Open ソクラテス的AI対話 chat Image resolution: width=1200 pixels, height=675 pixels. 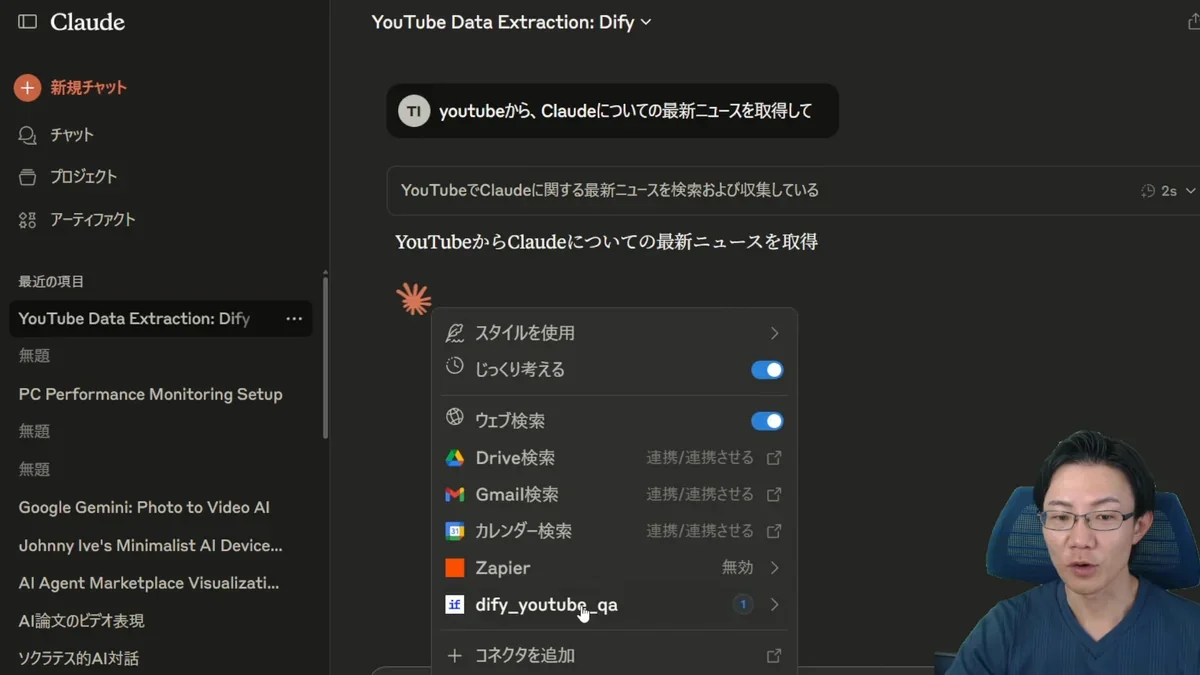pos(79,659)
